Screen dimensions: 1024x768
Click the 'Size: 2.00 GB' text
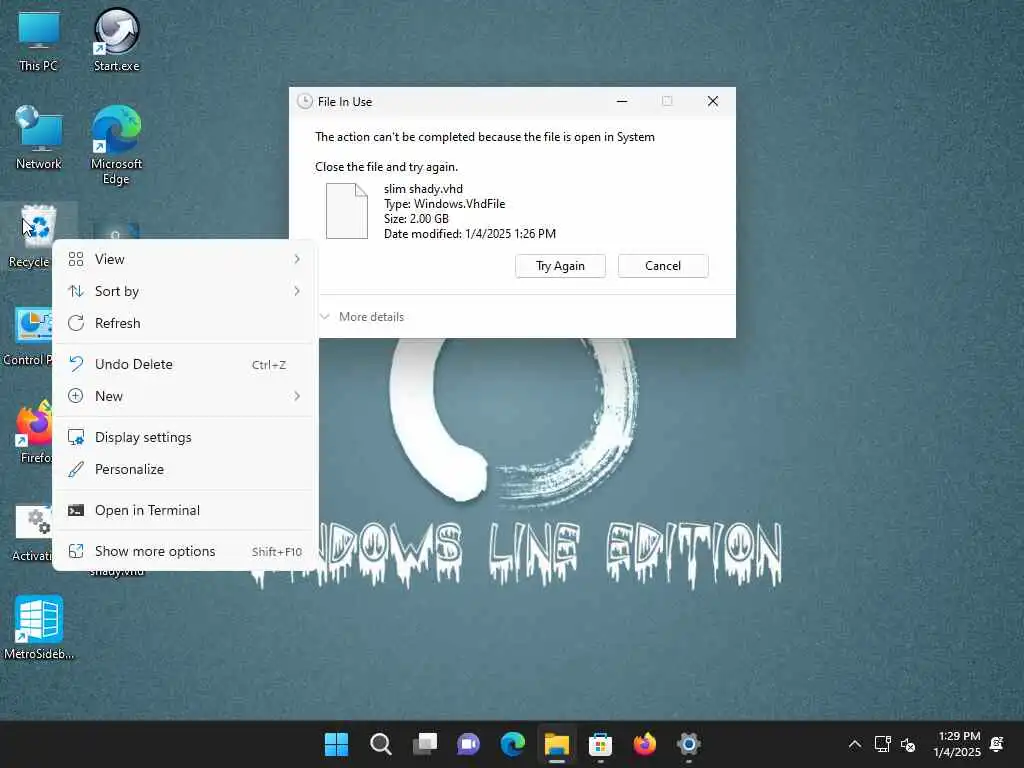(416, 219)
